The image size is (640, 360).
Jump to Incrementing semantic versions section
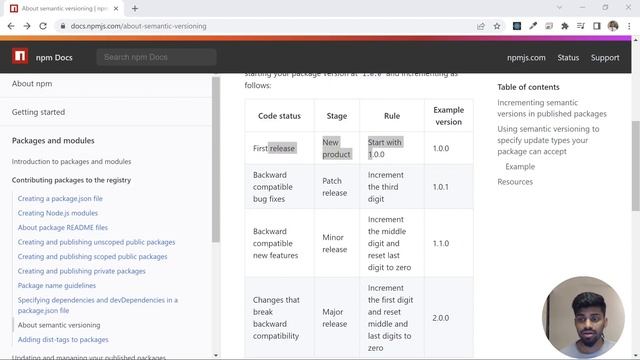click(552, 108)
